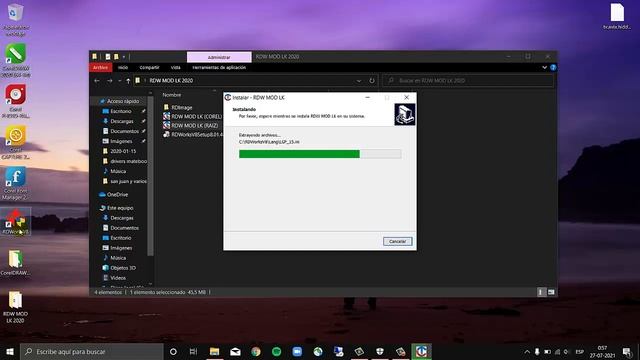Open the RDWorksV8 desktop shortcut
640x360 pixels.
(x=16, y=222)
